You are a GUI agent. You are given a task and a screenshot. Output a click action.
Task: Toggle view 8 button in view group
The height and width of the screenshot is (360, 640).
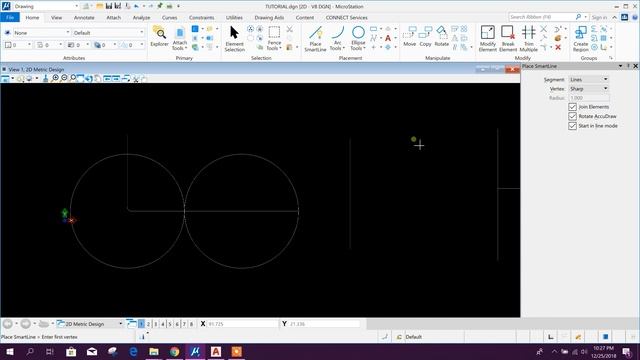pos(191,324)
